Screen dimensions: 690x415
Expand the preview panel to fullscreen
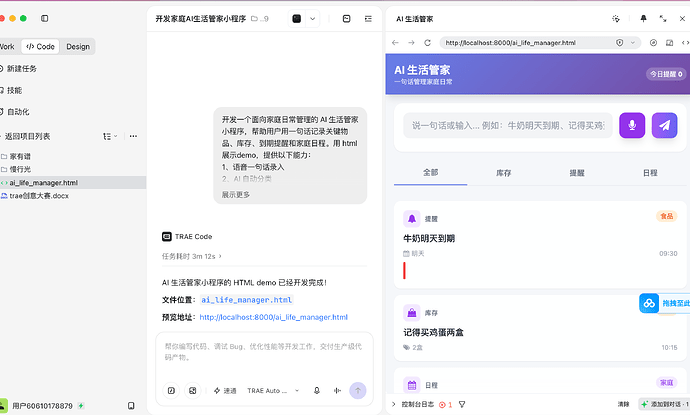pyautogui.click(x=663, y=18)
